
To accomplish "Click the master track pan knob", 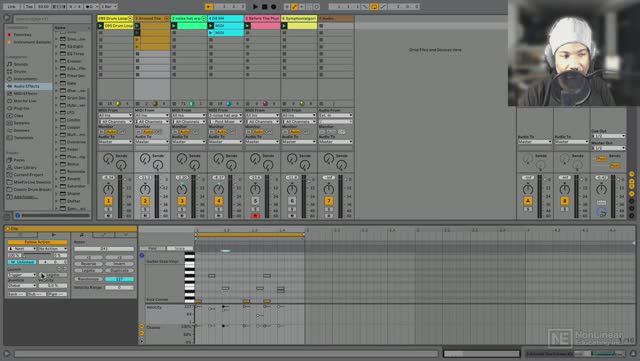I will [601, 189].
